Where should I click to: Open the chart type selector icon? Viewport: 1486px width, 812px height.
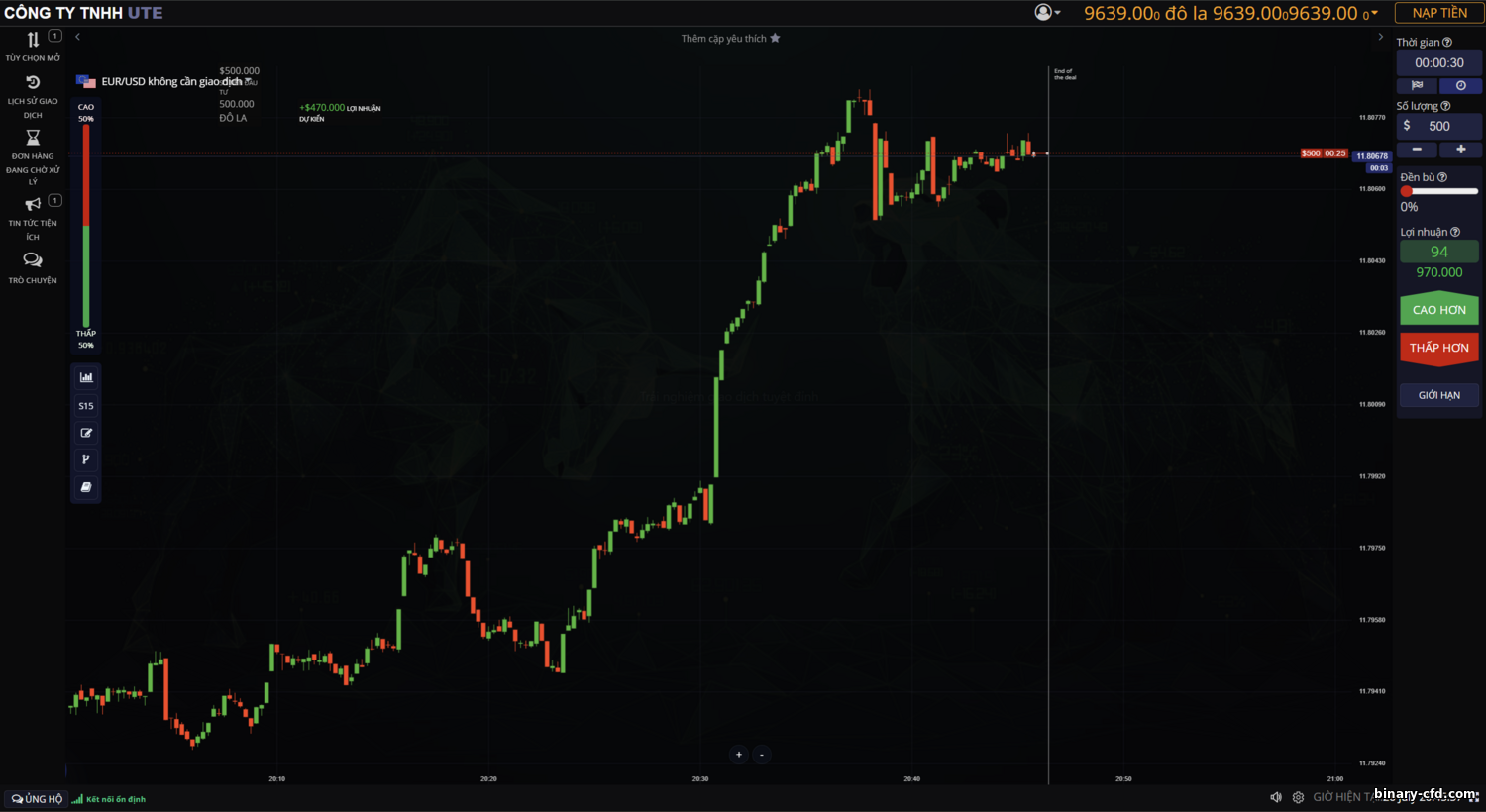tap(85, 377)
